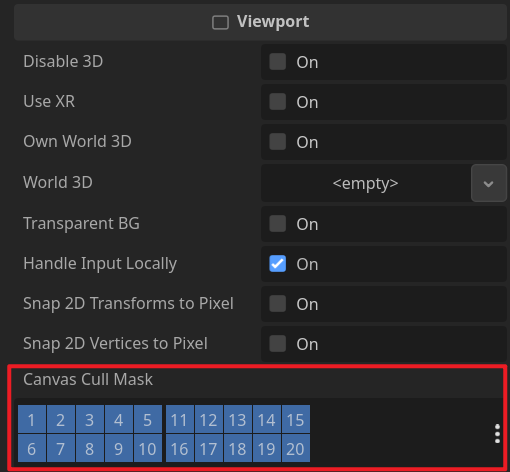Click the World 3D empty resource field

[x=366, y=183]
